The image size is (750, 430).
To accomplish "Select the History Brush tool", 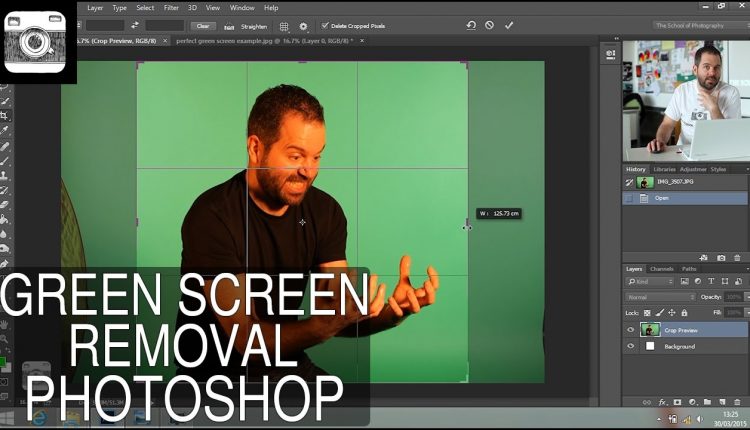I will tap(4, 190).
